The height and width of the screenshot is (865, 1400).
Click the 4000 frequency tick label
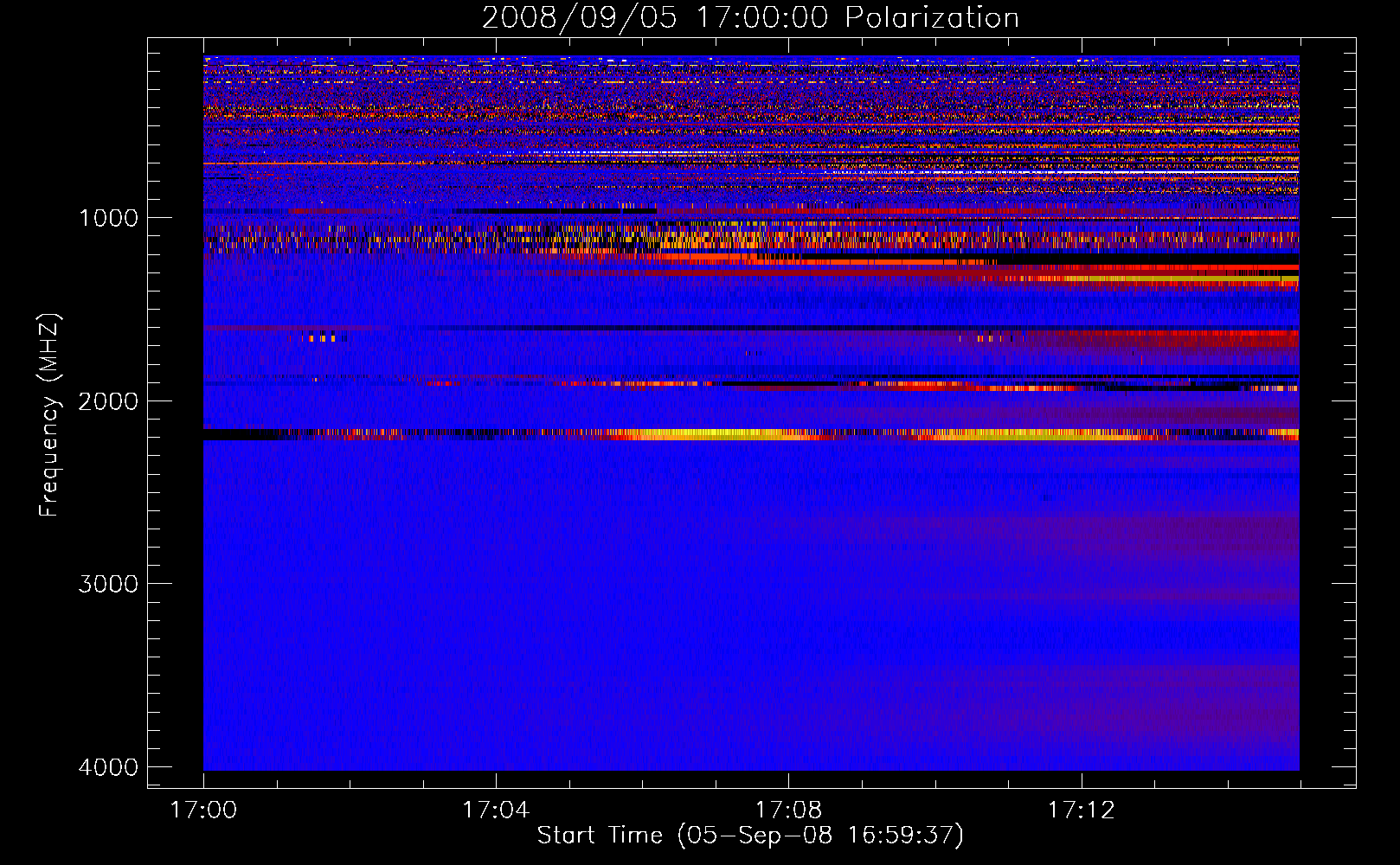click(x=108, y=767)
